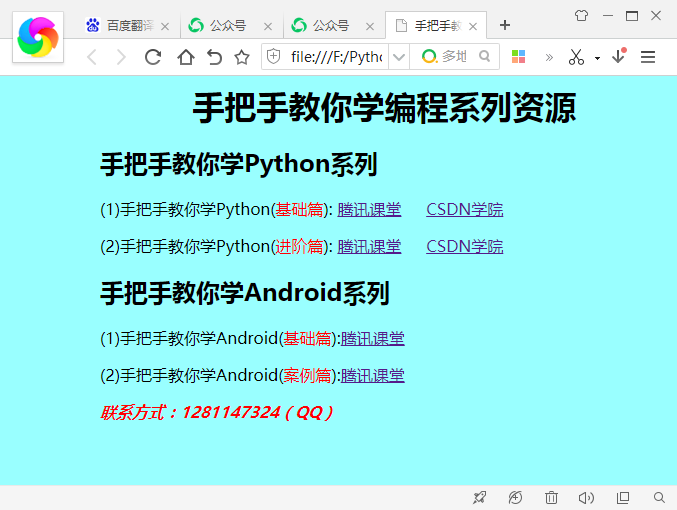Click the trash can icon in status bar
Image resolution: width=677 pixels, height=510 pixels.
[x=551, y=498]
